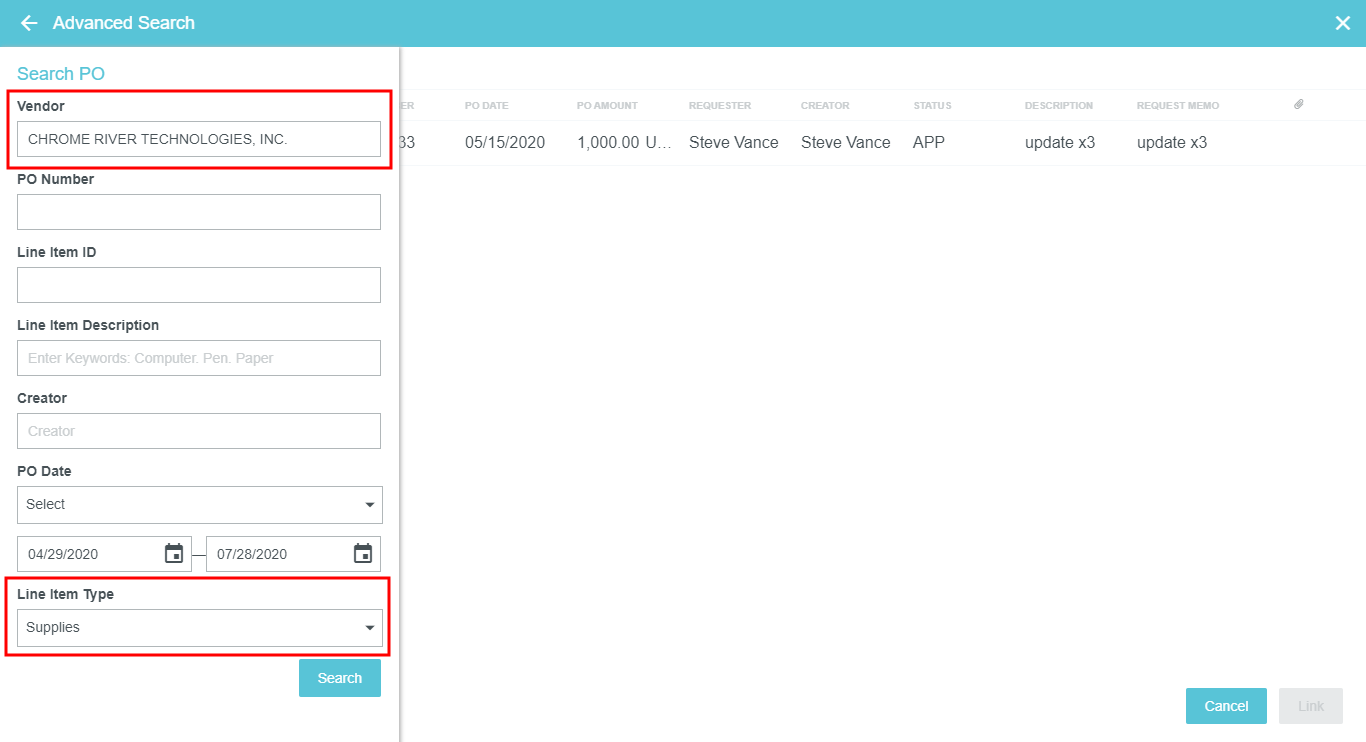Close the Advanced Search dialog with X
Viewport: 1366px width, 742px height.
1342,23
